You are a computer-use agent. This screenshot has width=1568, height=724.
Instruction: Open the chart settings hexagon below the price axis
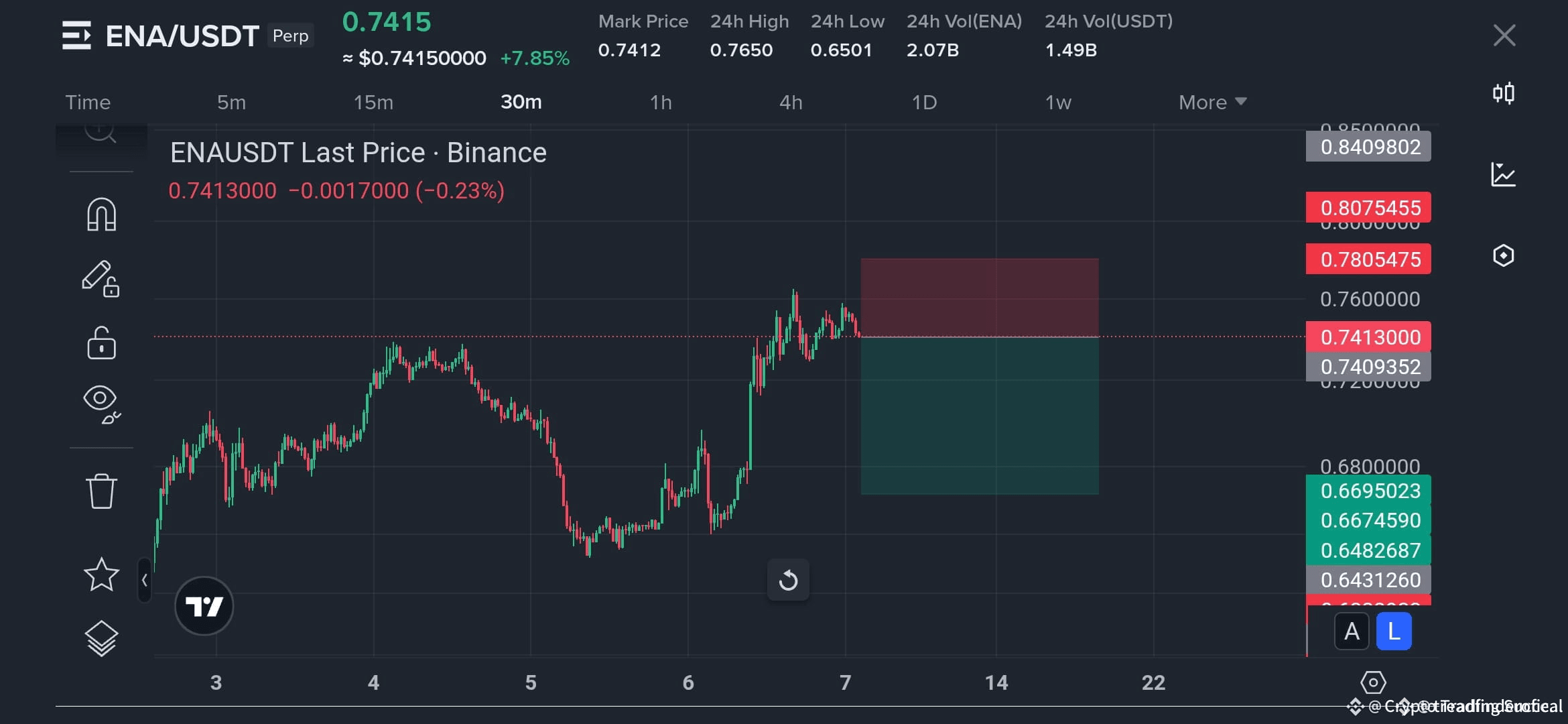(x=1373, y=683)
